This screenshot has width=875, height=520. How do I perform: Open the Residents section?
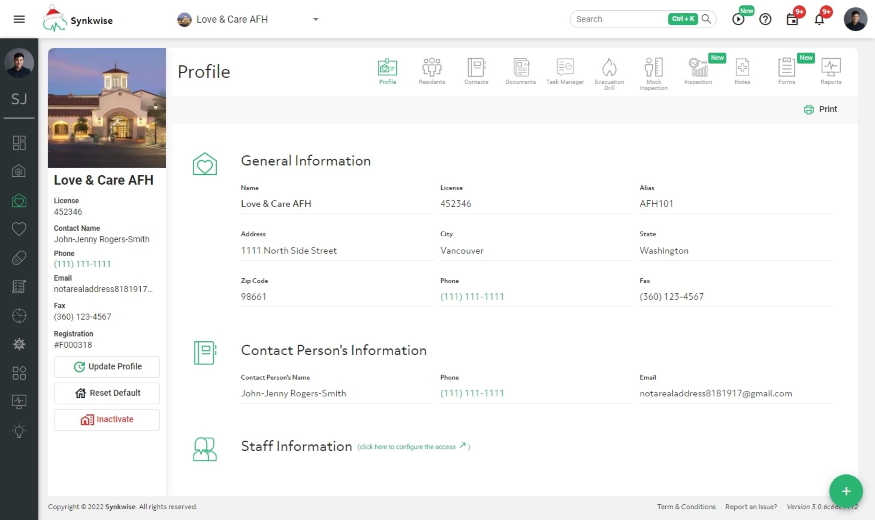[432, 71]
